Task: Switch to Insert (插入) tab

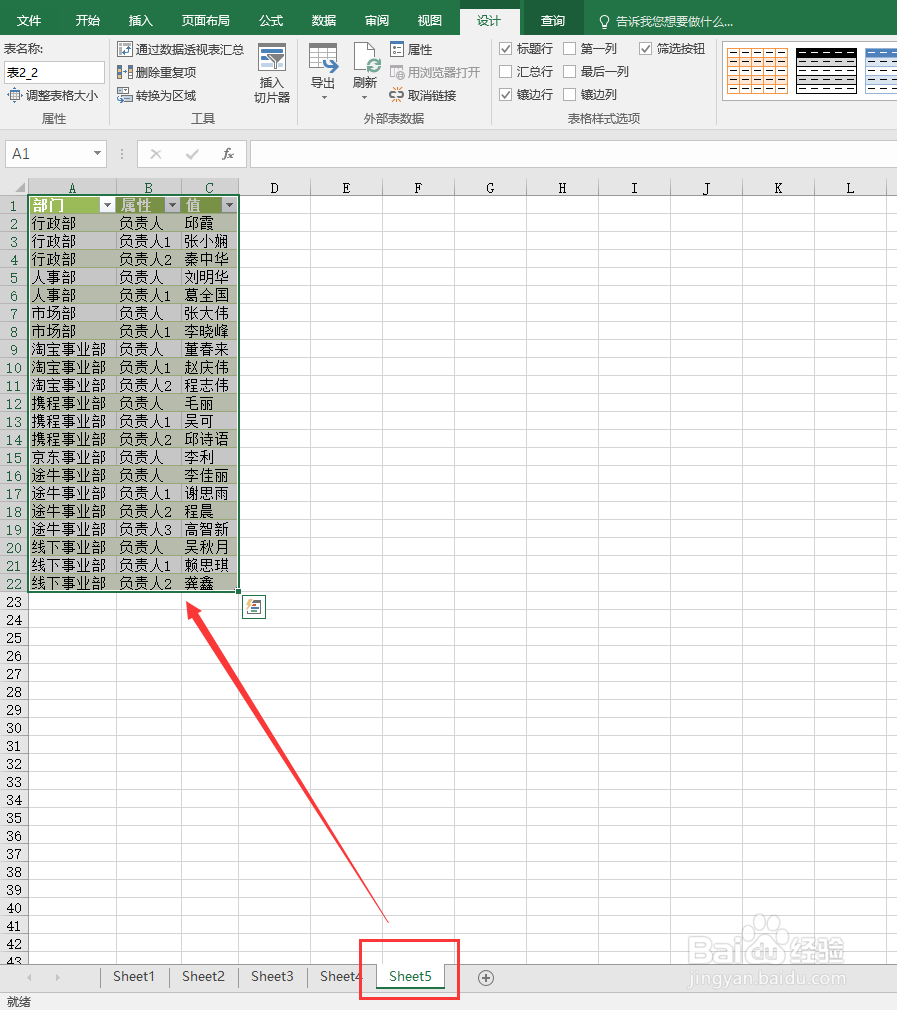Action: tap(140, 21)
